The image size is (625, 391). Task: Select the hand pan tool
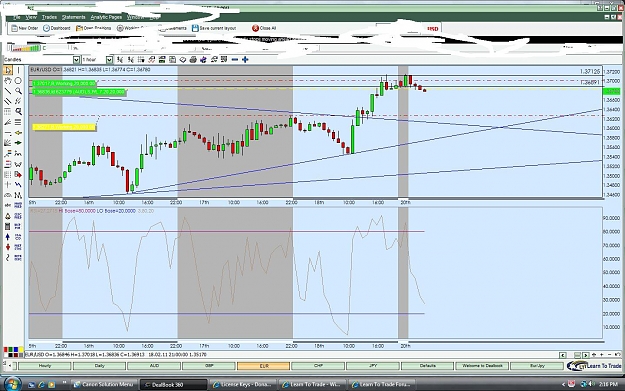(8, 81)
